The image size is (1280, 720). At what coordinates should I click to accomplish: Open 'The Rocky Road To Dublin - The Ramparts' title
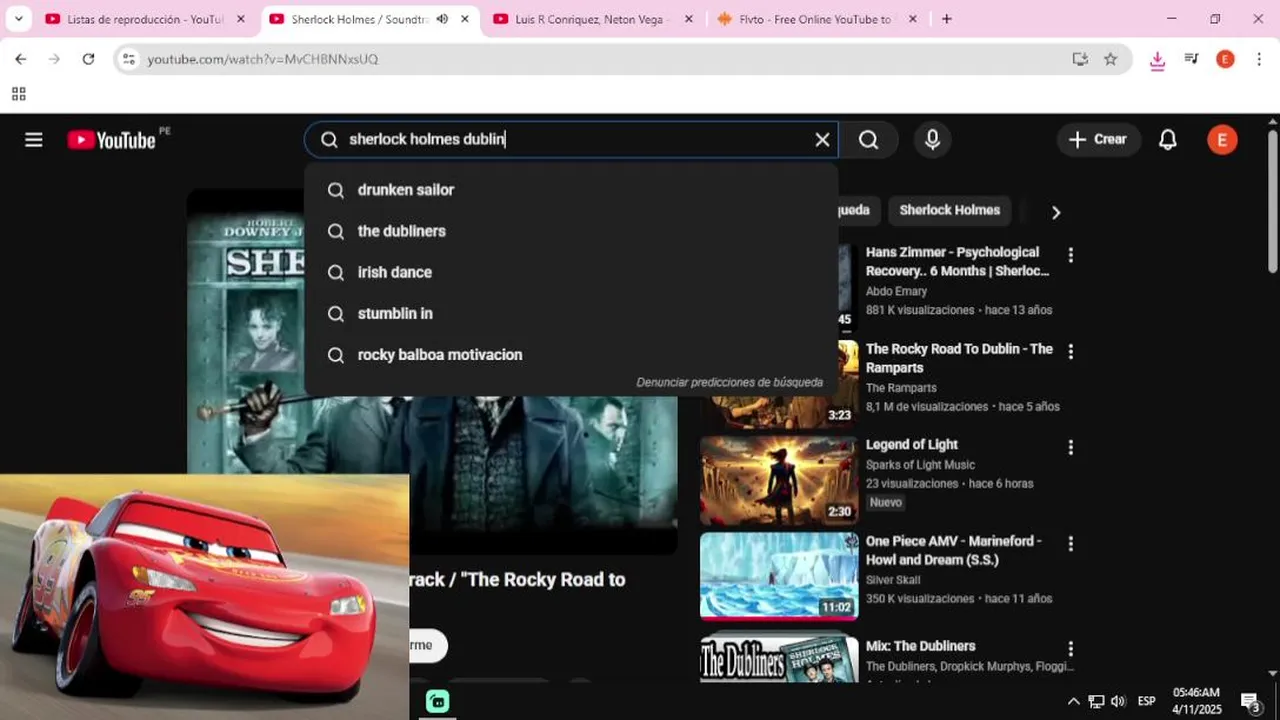pyautogui.click(x=959, y=358)
